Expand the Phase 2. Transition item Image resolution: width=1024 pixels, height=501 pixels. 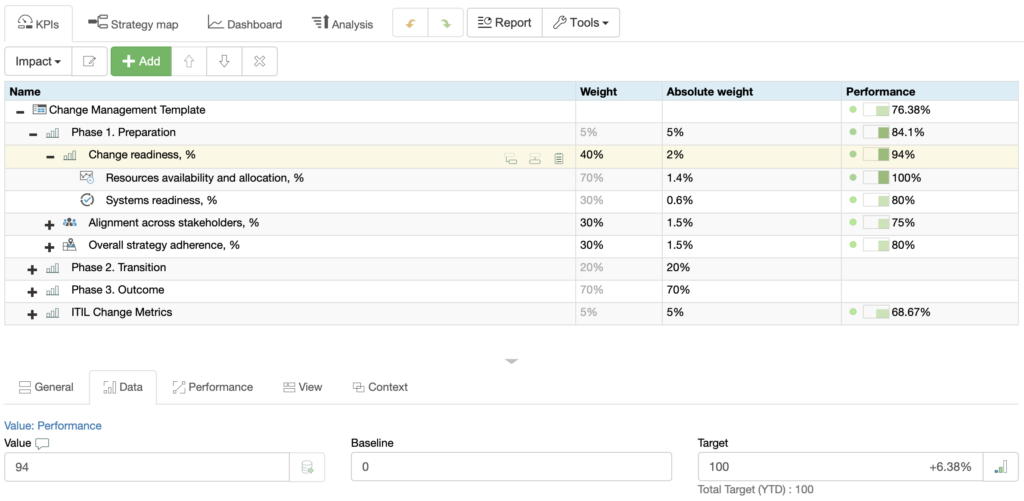click(x=32, y=268)
